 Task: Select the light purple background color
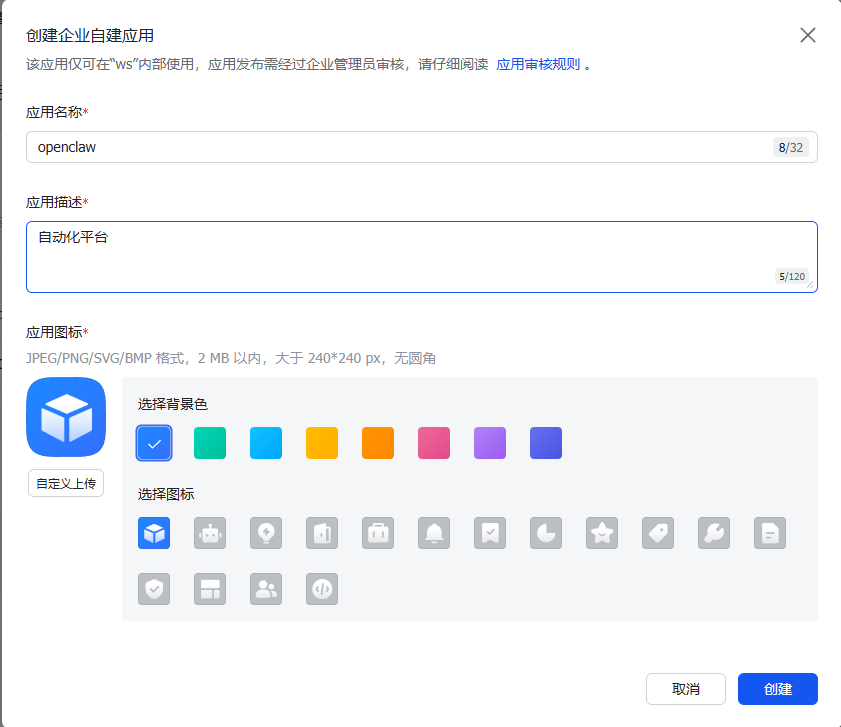[x=490, y=443]
